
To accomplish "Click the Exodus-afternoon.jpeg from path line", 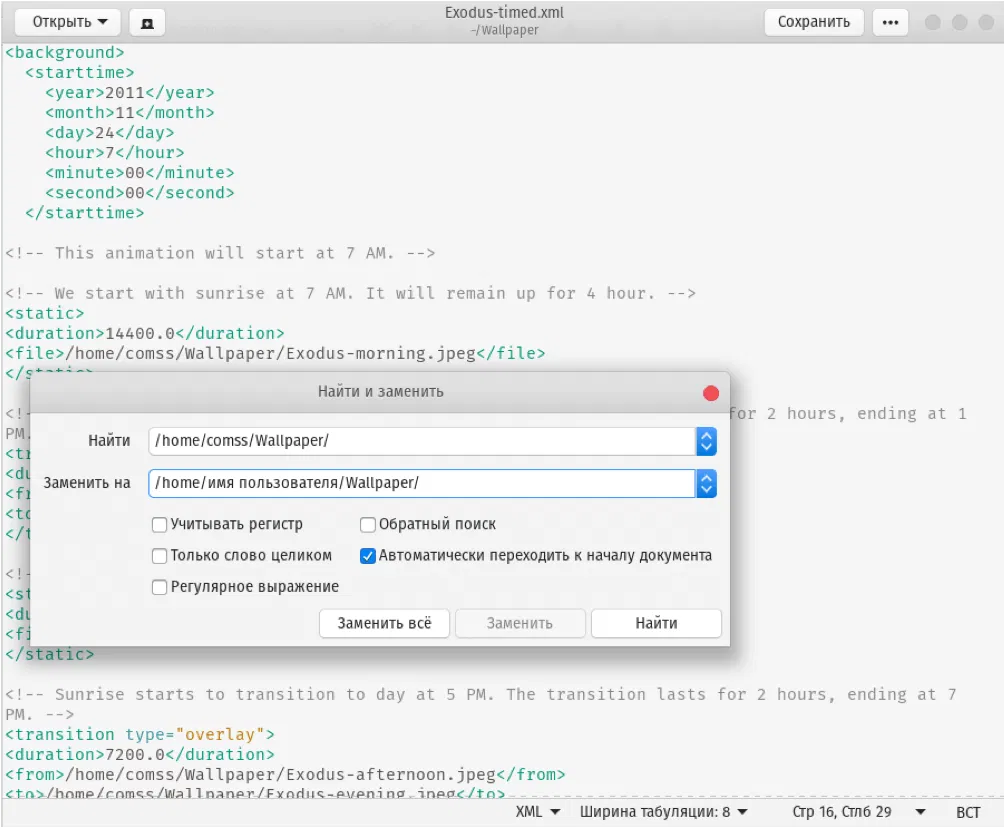I will tap(286, 775).
